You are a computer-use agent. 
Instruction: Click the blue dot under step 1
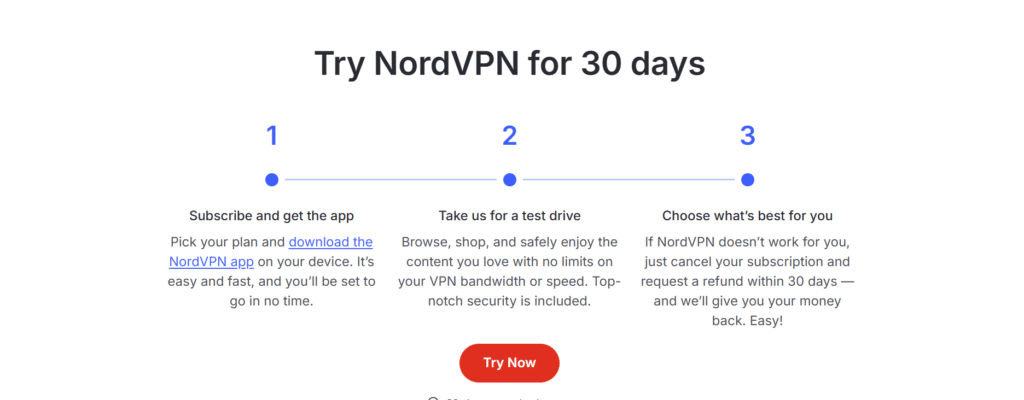click(272, 180)
